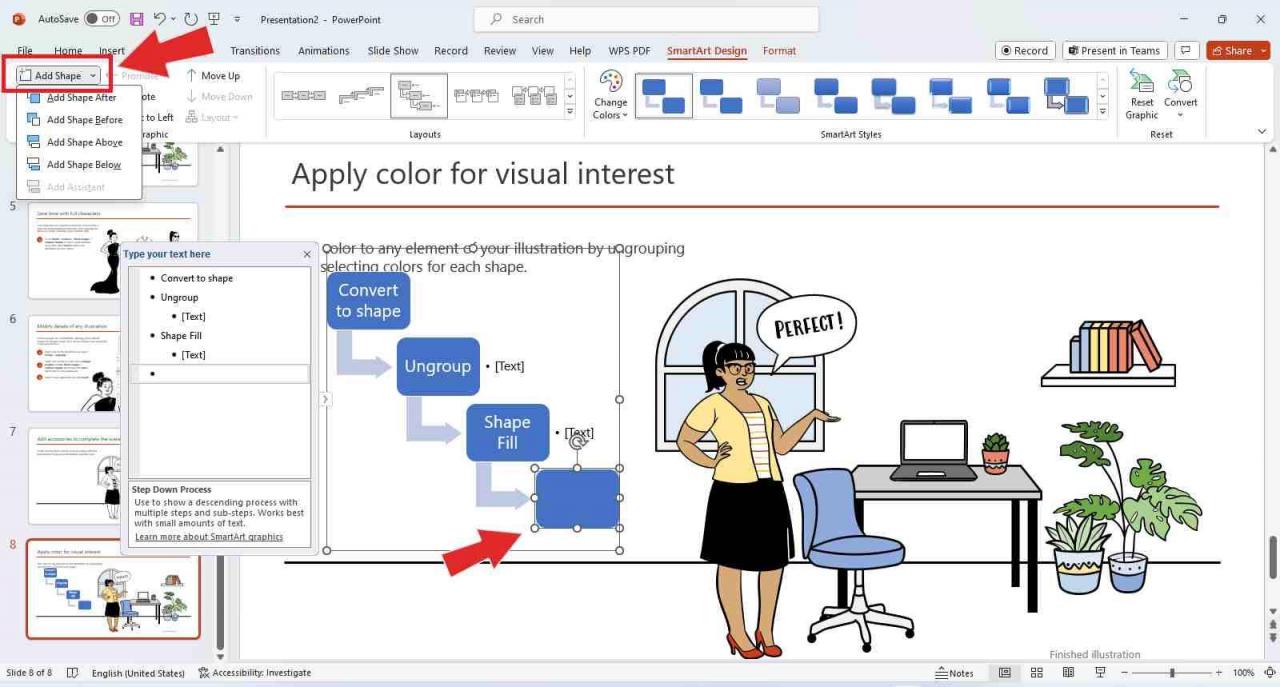The width and height of the screenshot is (1280, 687).
Task: Choose Add Shape Below from the menu
Action: tap(84, 164)
